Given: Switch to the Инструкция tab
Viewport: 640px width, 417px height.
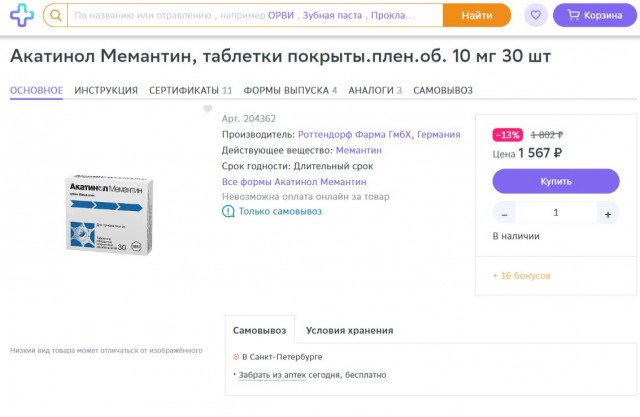Looking at the screenshot, I should (106, 90).
